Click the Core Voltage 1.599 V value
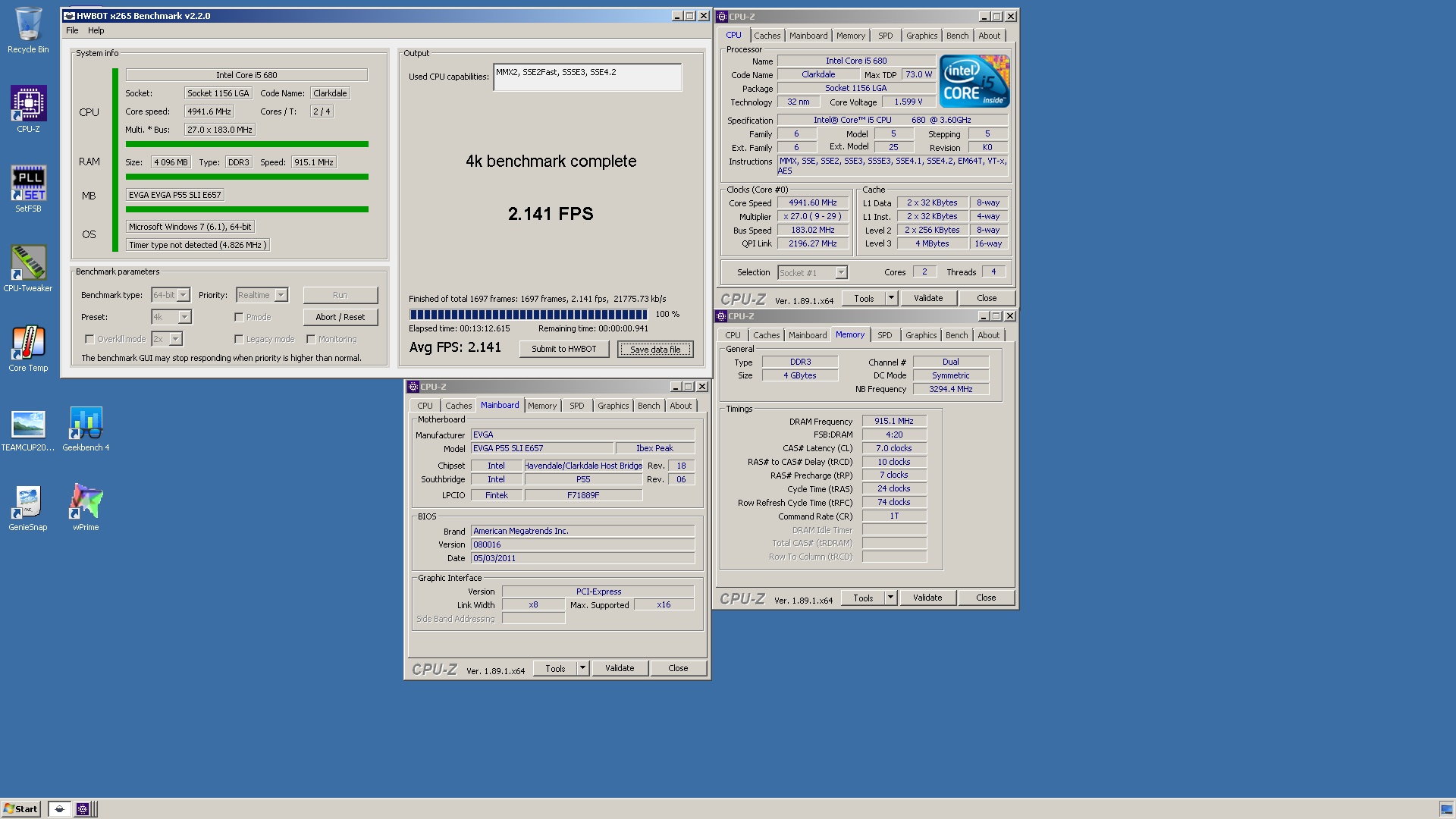Image resolution: width=1456 pixels, height=819 pixels. 908,102
